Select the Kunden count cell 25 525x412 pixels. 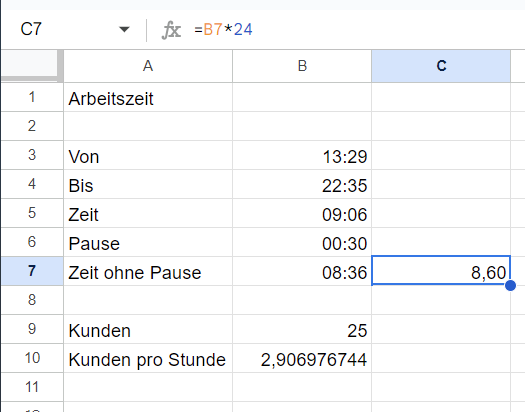point(302,329)
